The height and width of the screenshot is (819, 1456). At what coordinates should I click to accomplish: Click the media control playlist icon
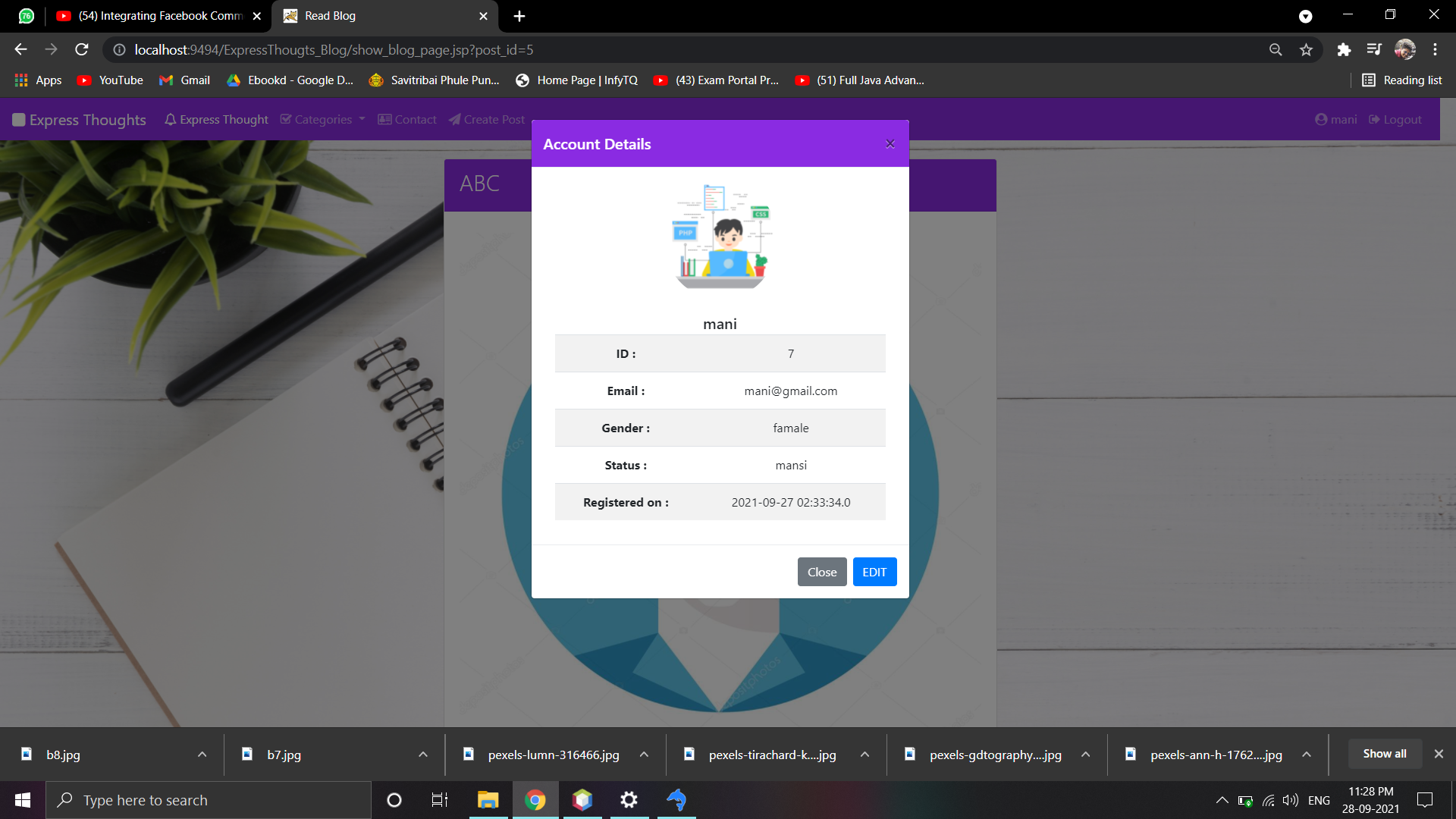1374,50
